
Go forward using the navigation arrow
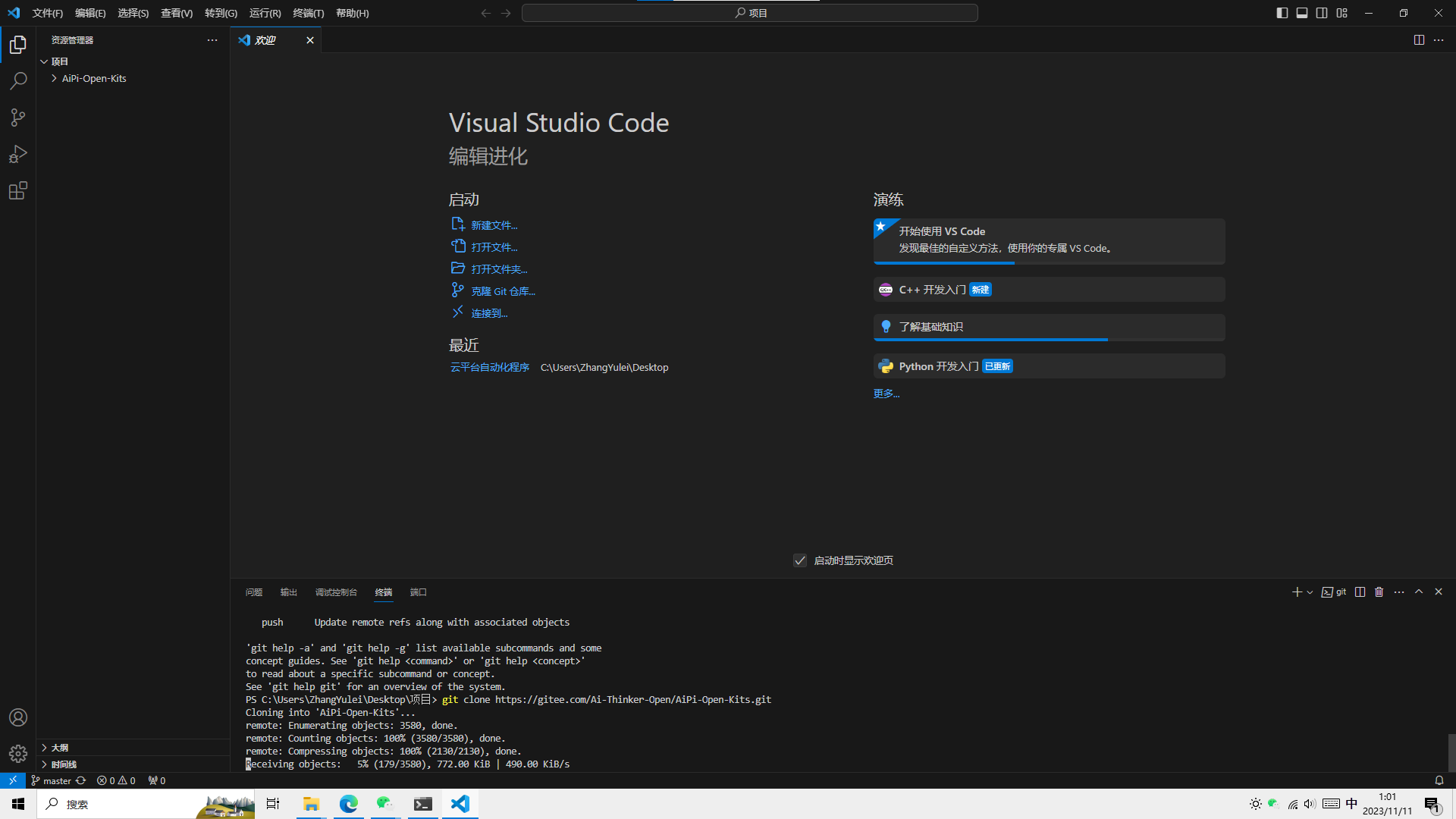click(506, 13)
